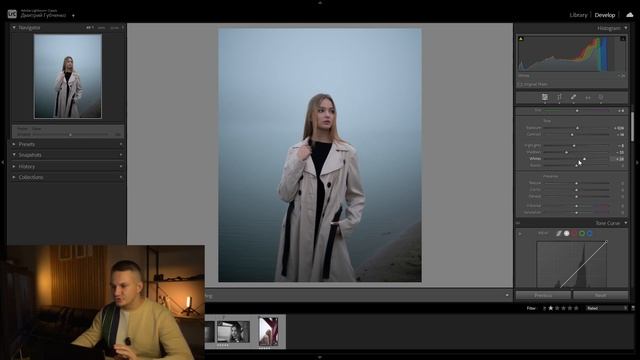Image resolution: width=640 pixels, height=360 pixels.
Task: Adjust the Whites slider handle
Action: click(584, 159)
